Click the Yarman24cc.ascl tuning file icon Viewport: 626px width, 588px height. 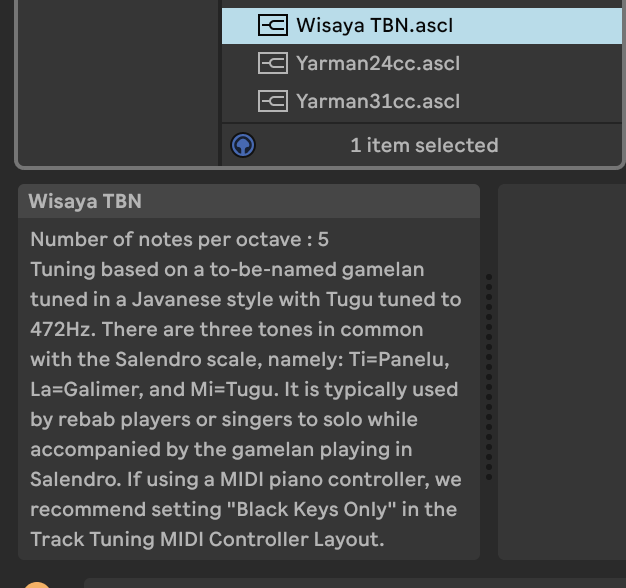coord(273,63)
